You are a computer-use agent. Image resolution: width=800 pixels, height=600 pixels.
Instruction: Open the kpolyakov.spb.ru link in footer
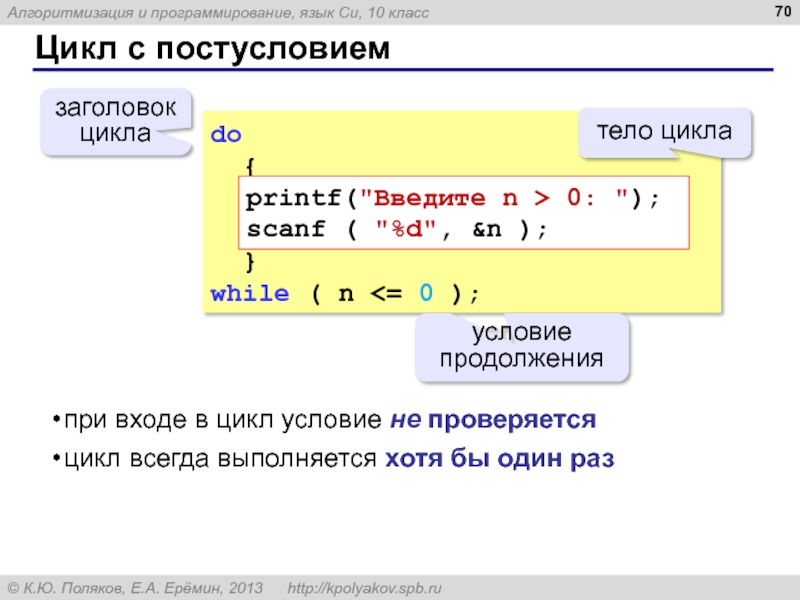[364, 588]
